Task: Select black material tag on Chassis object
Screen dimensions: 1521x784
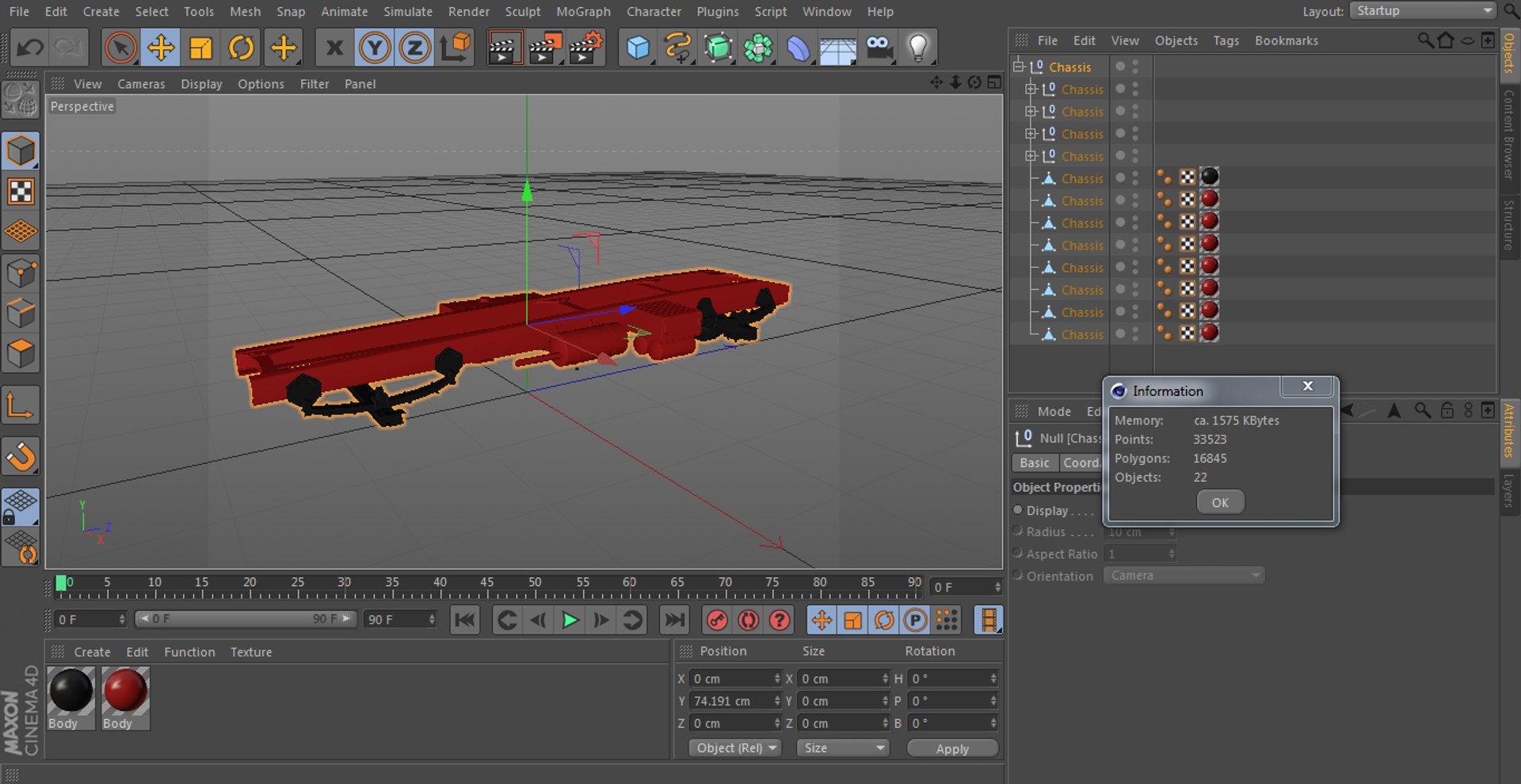Action: [x=1209, y=177]
